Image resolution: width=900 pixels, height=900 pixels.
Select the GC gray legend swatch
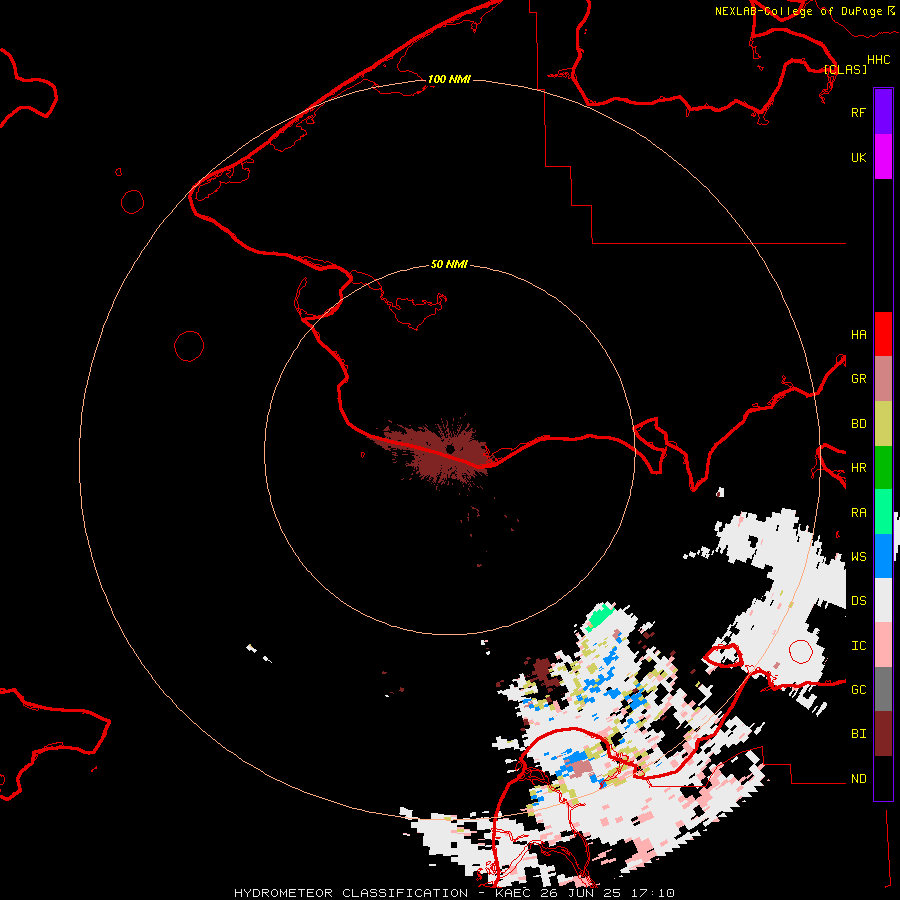[x=883, y=689]
